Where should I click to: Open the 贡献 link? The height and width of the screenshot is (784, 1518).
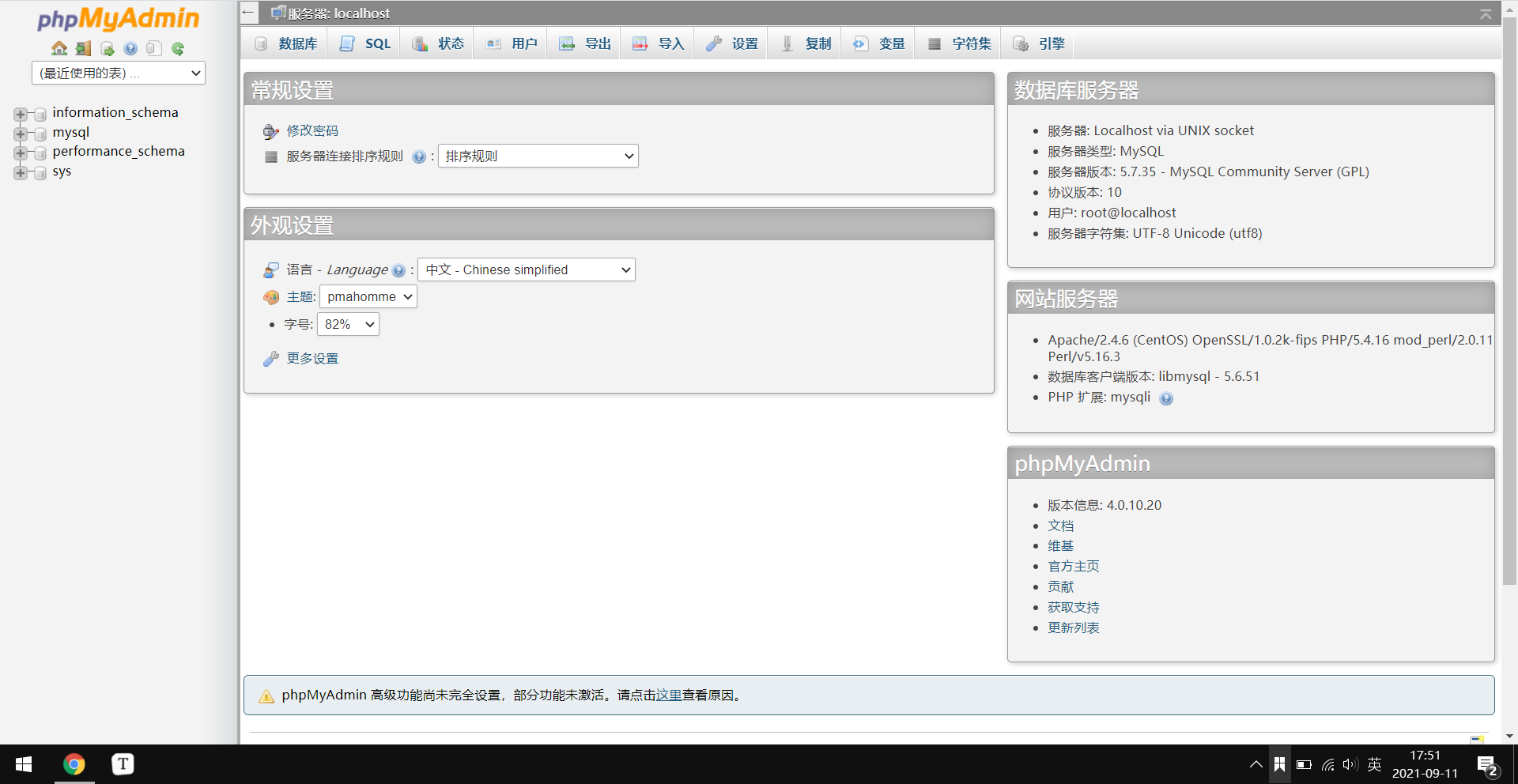pyautogui.click(x=1061, y=587)
